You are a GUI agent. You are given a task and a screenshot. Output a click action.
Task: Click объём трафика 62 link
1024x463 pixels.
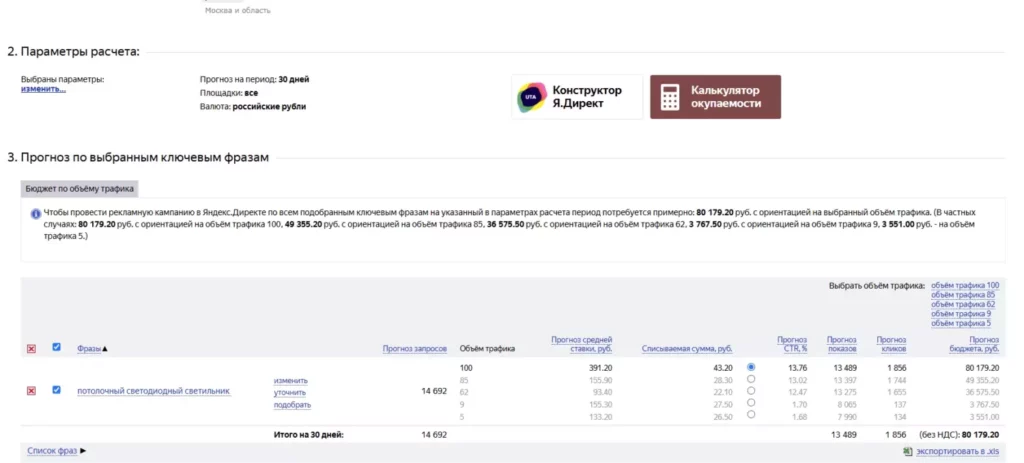(963, 304)
